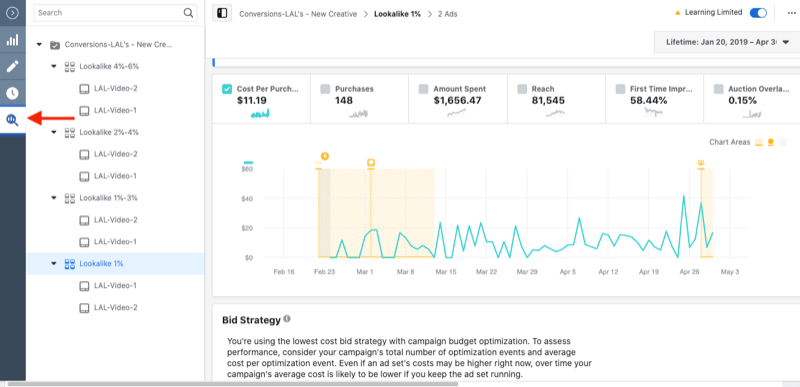Click the search magnifier icon in search box
800x387 pixels.
click(188, 13)
